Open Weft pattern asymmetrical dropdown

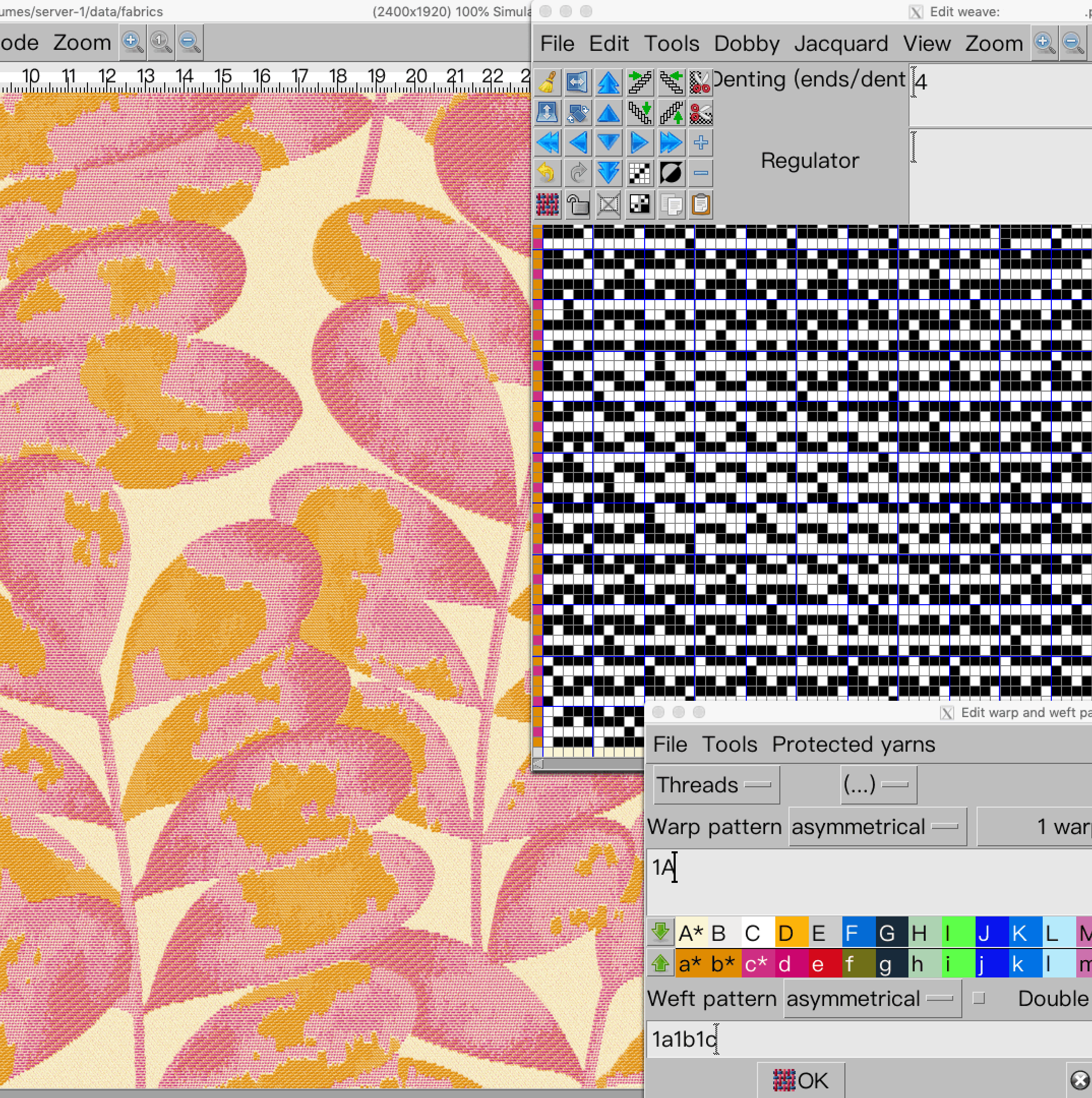click(x=872, y=998)
